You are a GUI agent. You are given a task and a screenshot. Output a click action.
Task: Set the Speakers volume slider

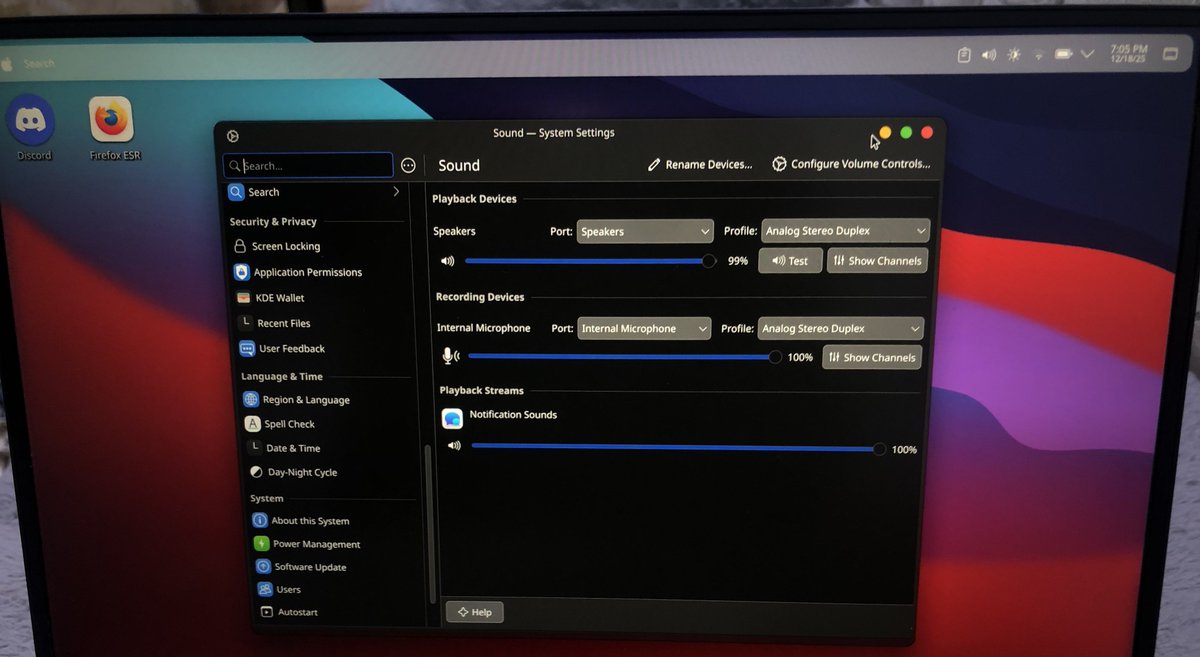[x=590, y=261]
